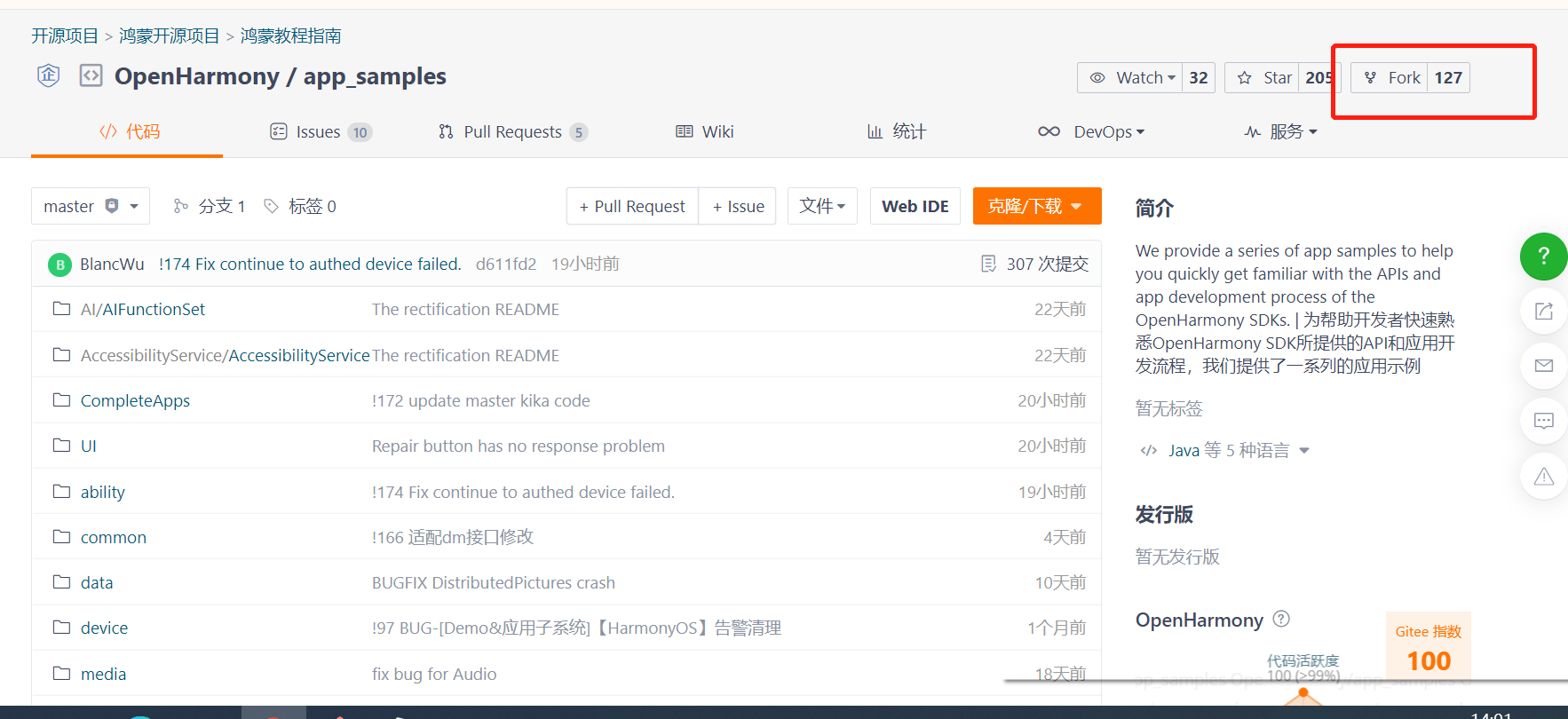Expand the 服务 menu
The width and height of the screenshot is (1568, 719).
click(1280, 131)
